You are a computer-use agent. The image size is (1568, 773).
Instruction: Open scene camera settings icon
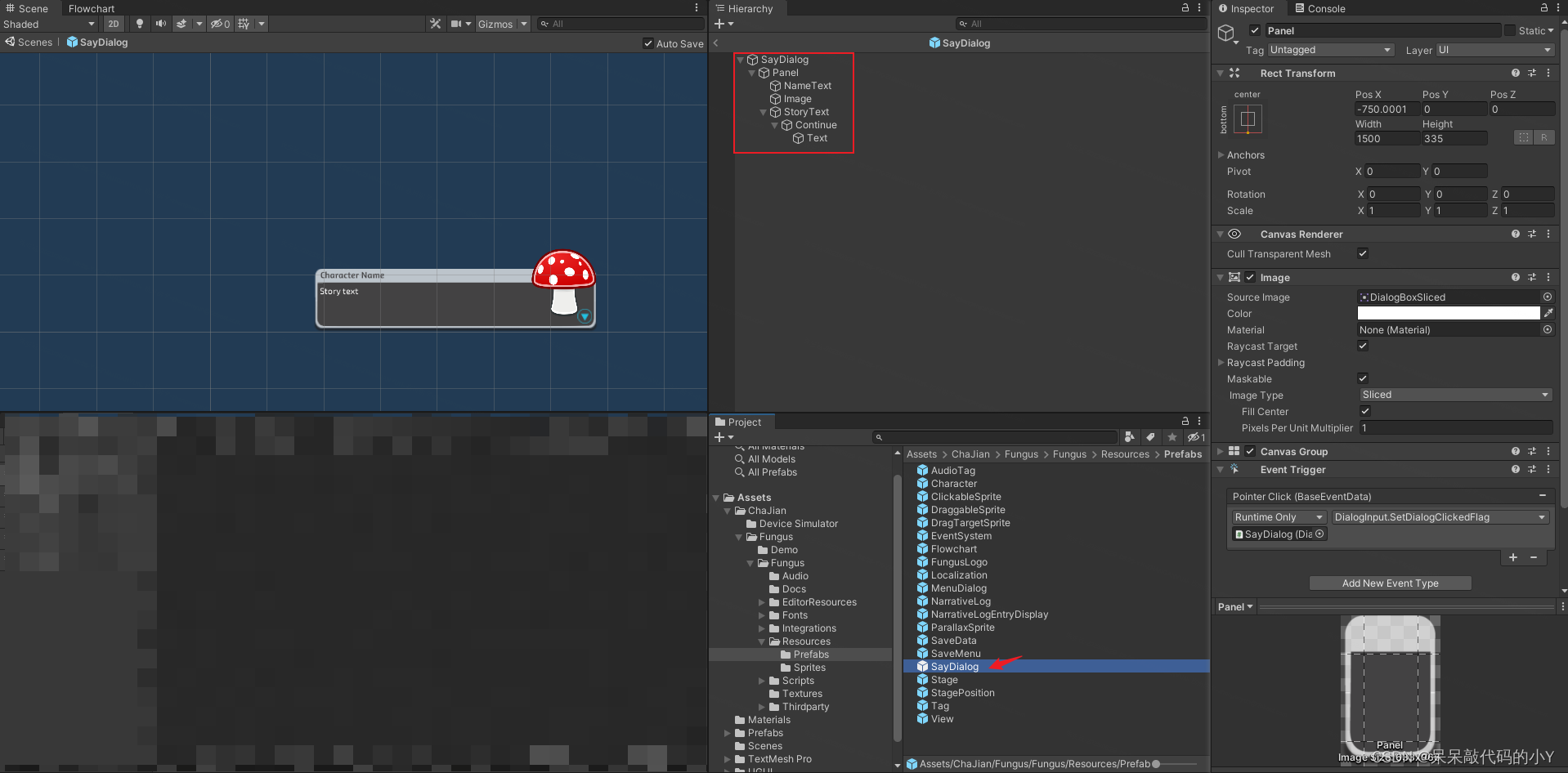click(x=456, y=24)
